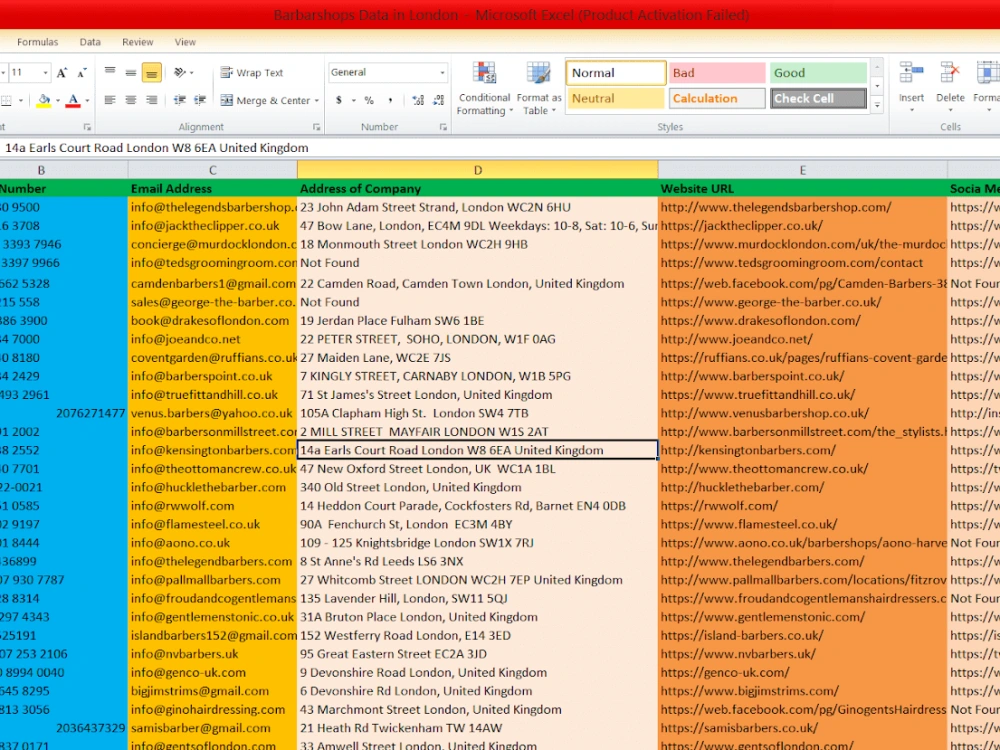Select the 8 St Anne's Rd Leeds cell

[478, 561]
